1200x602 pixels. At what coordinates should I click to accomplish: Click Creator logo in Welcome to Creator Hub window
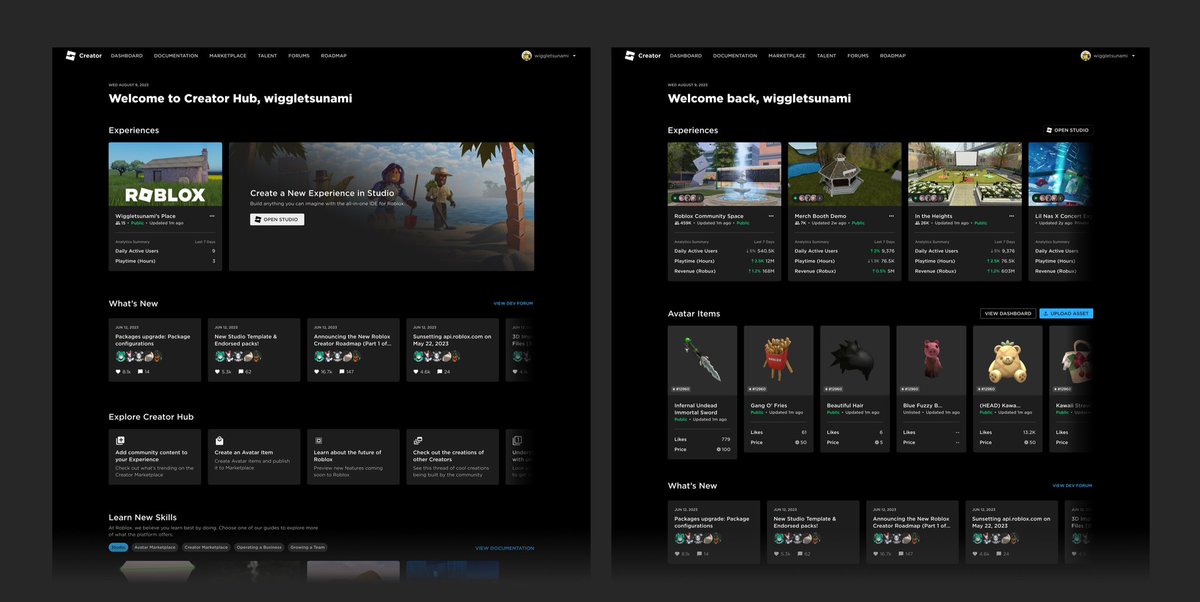point(84,56)
